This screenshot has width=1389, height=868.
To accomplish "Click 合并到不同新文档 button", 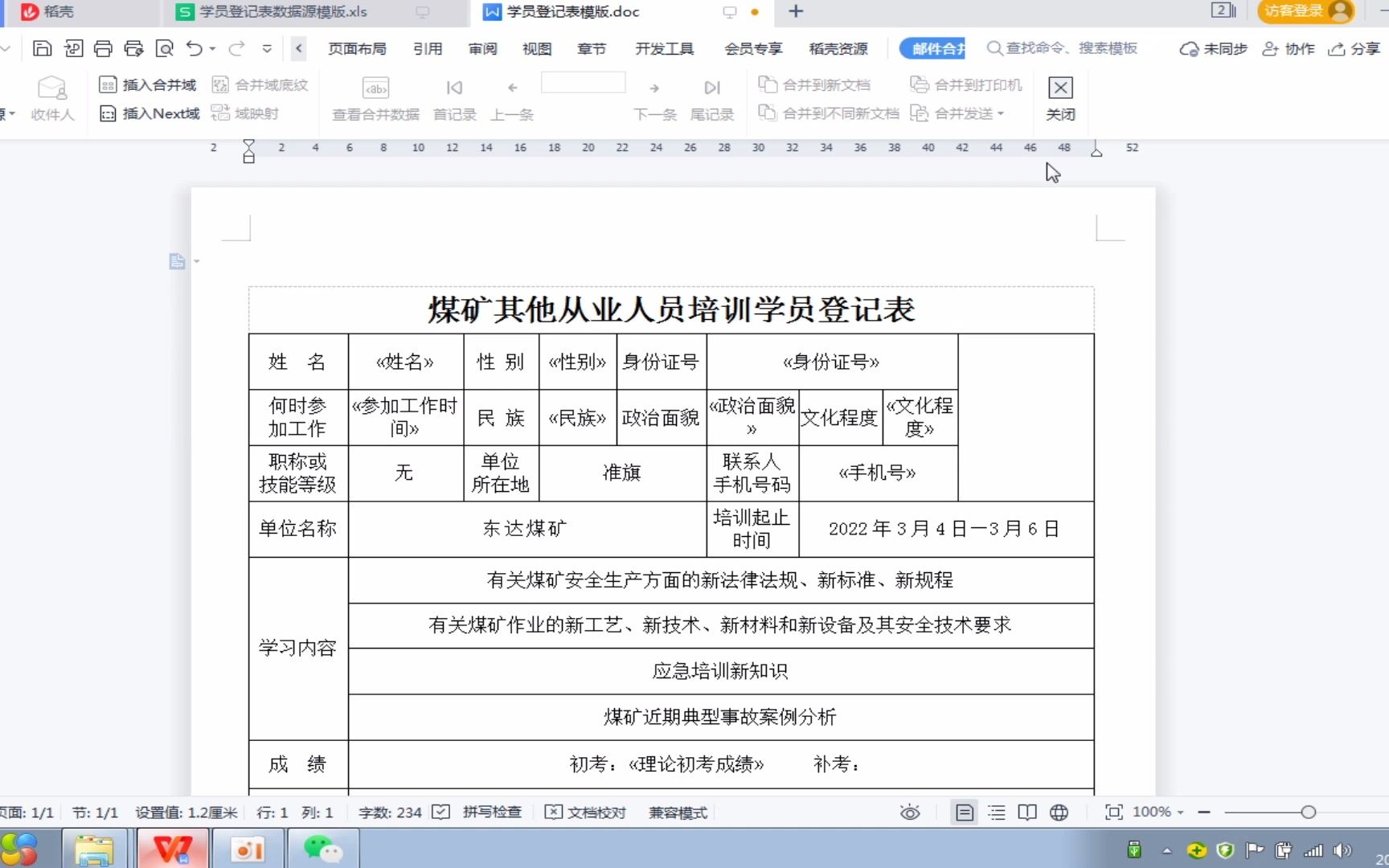I will [829, 113].
